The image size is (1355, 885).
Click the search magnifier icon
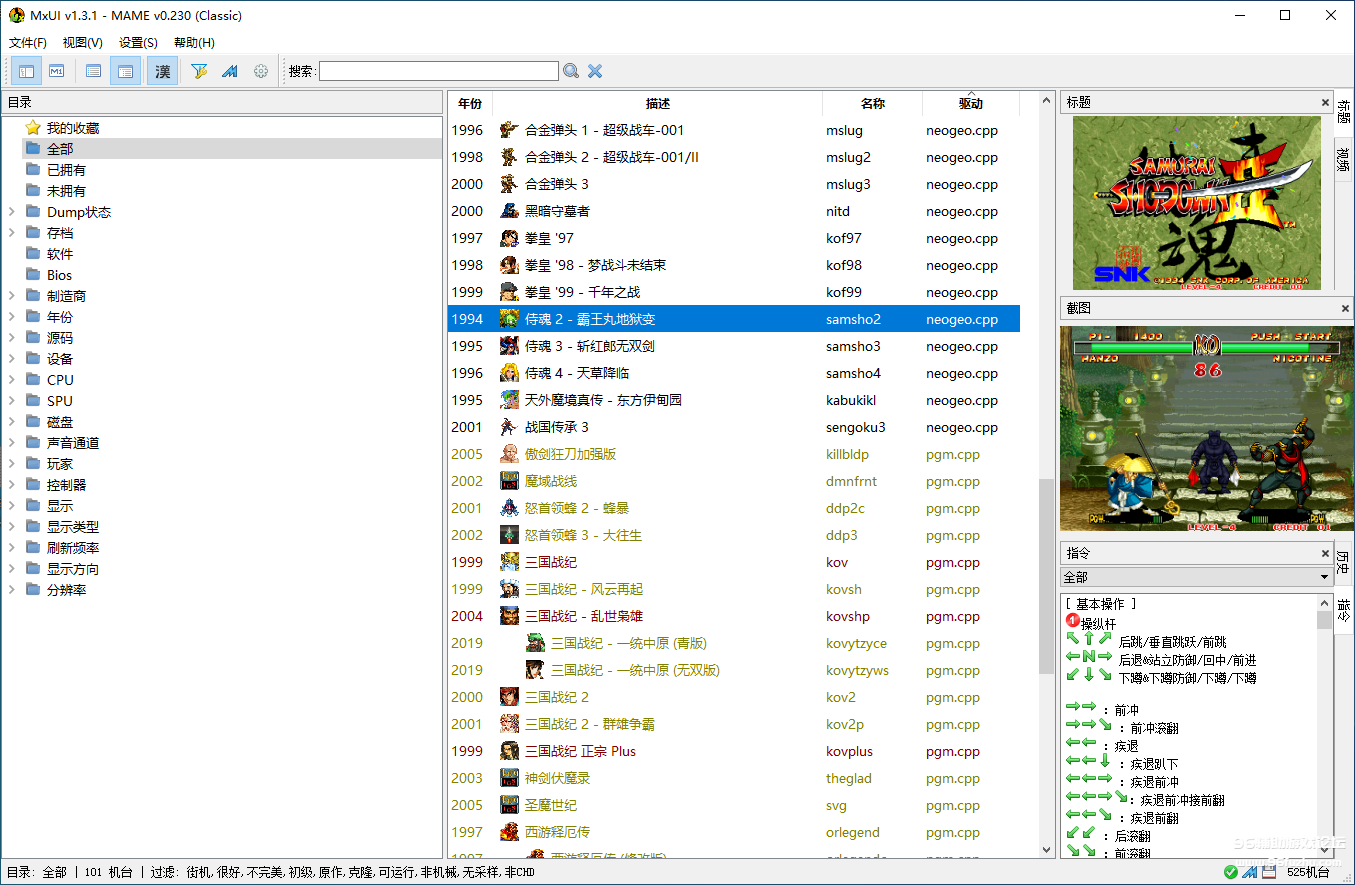[x=571, y=71]
